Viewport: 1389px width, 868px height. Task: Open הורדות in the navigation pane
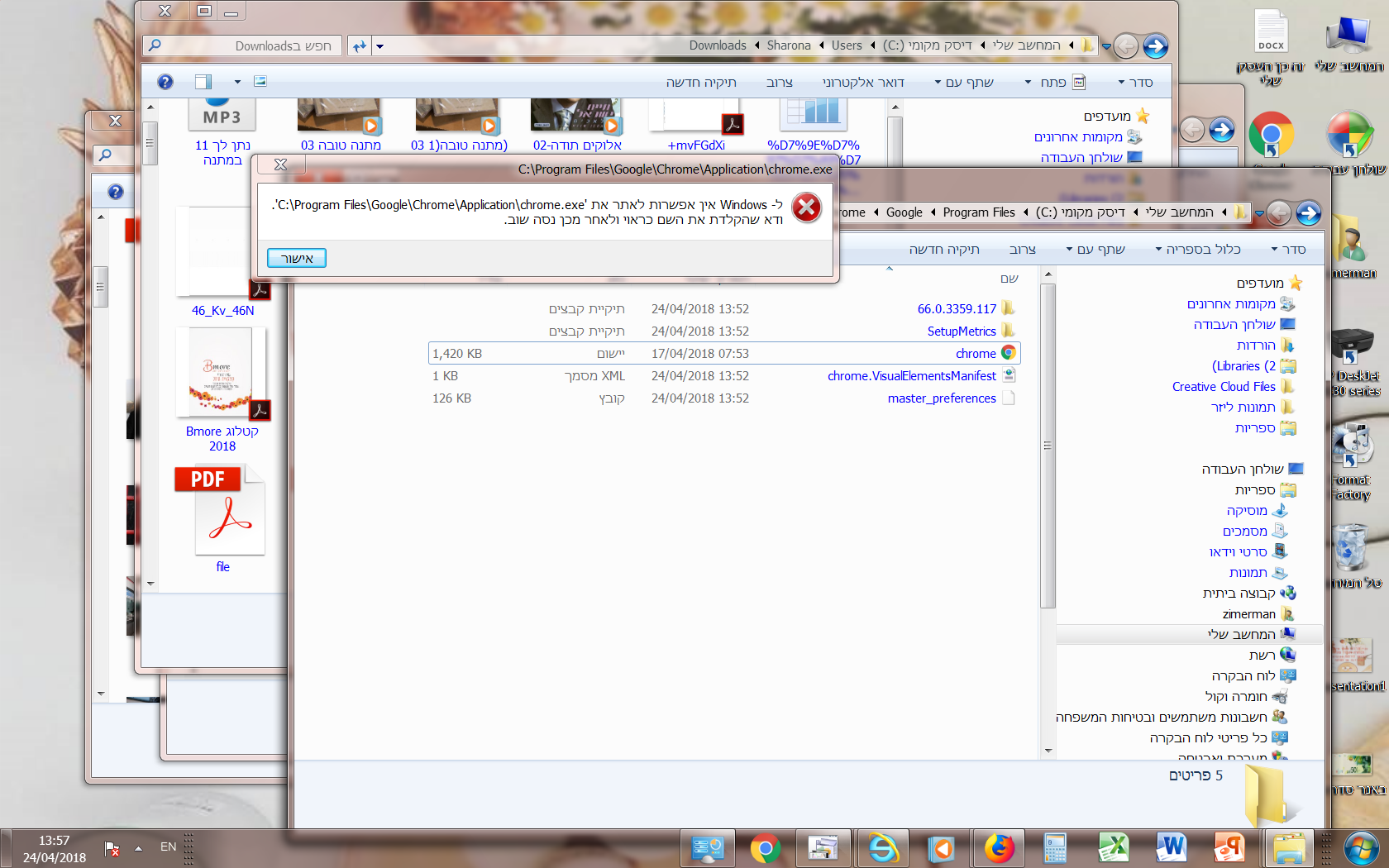click(x=1265, y=345)
